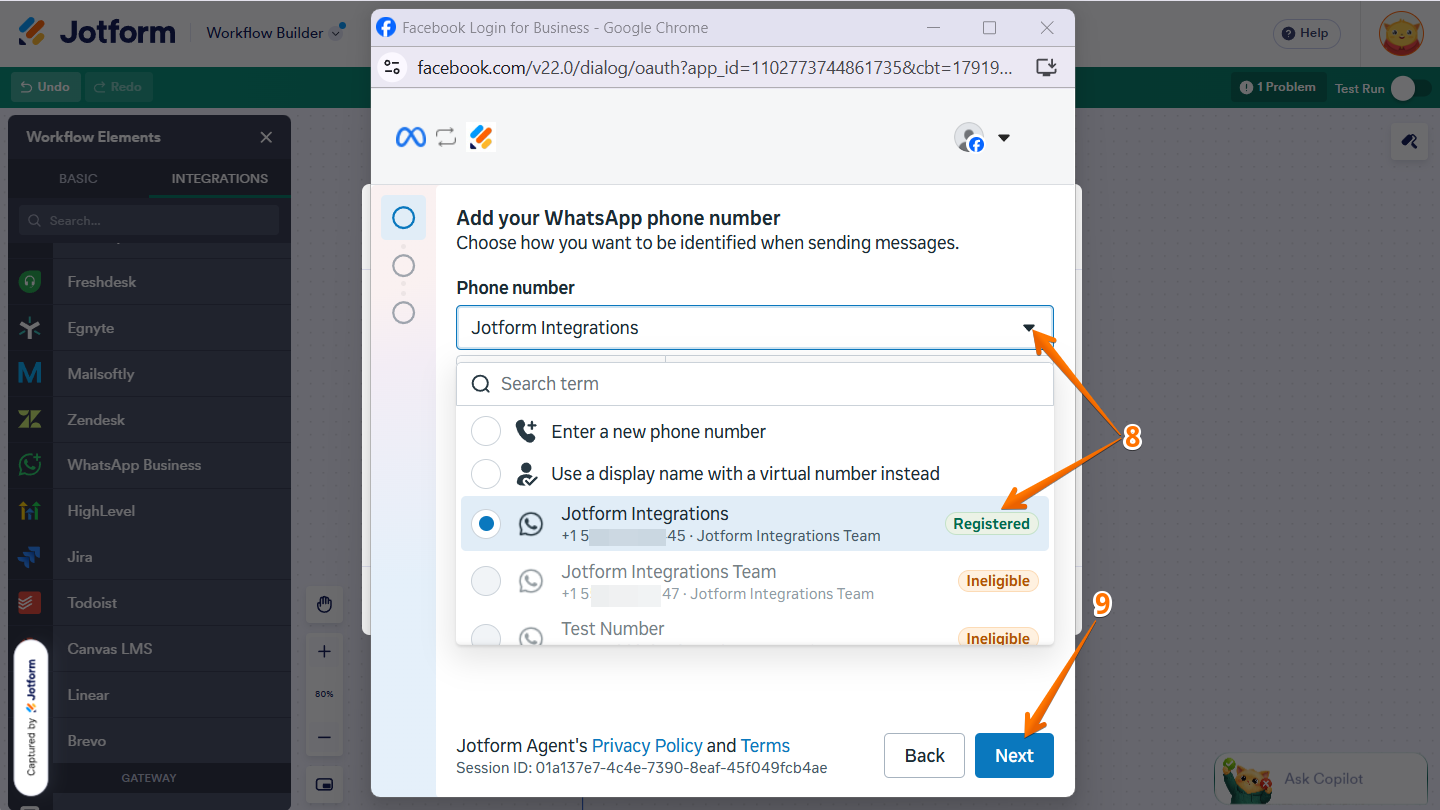This screenshot has height=810, width=1440.
Task: Expand the Workflow Builder title dropdown
Action: pos(337,33)
